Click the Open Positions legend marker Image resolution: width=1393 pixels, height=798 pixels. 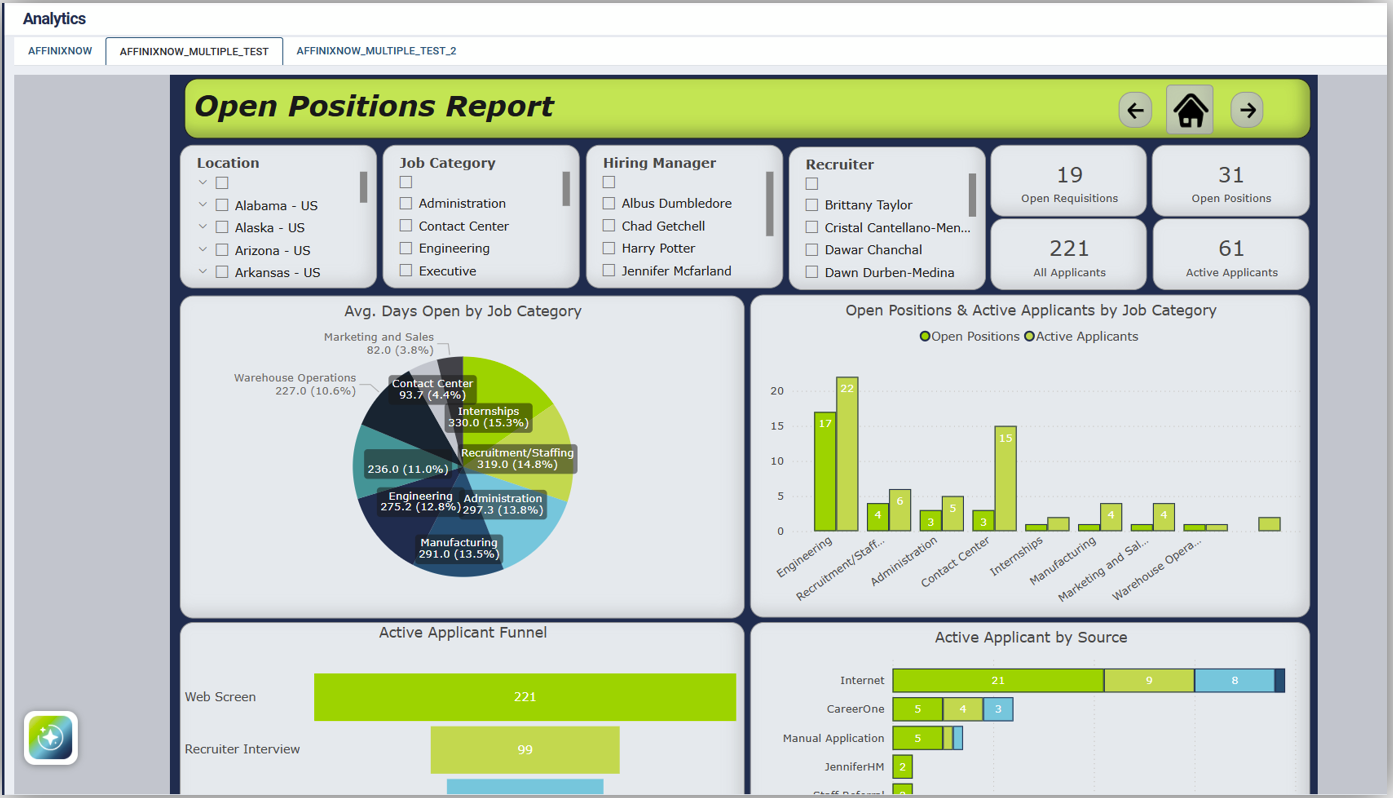[x=925, y=337]
